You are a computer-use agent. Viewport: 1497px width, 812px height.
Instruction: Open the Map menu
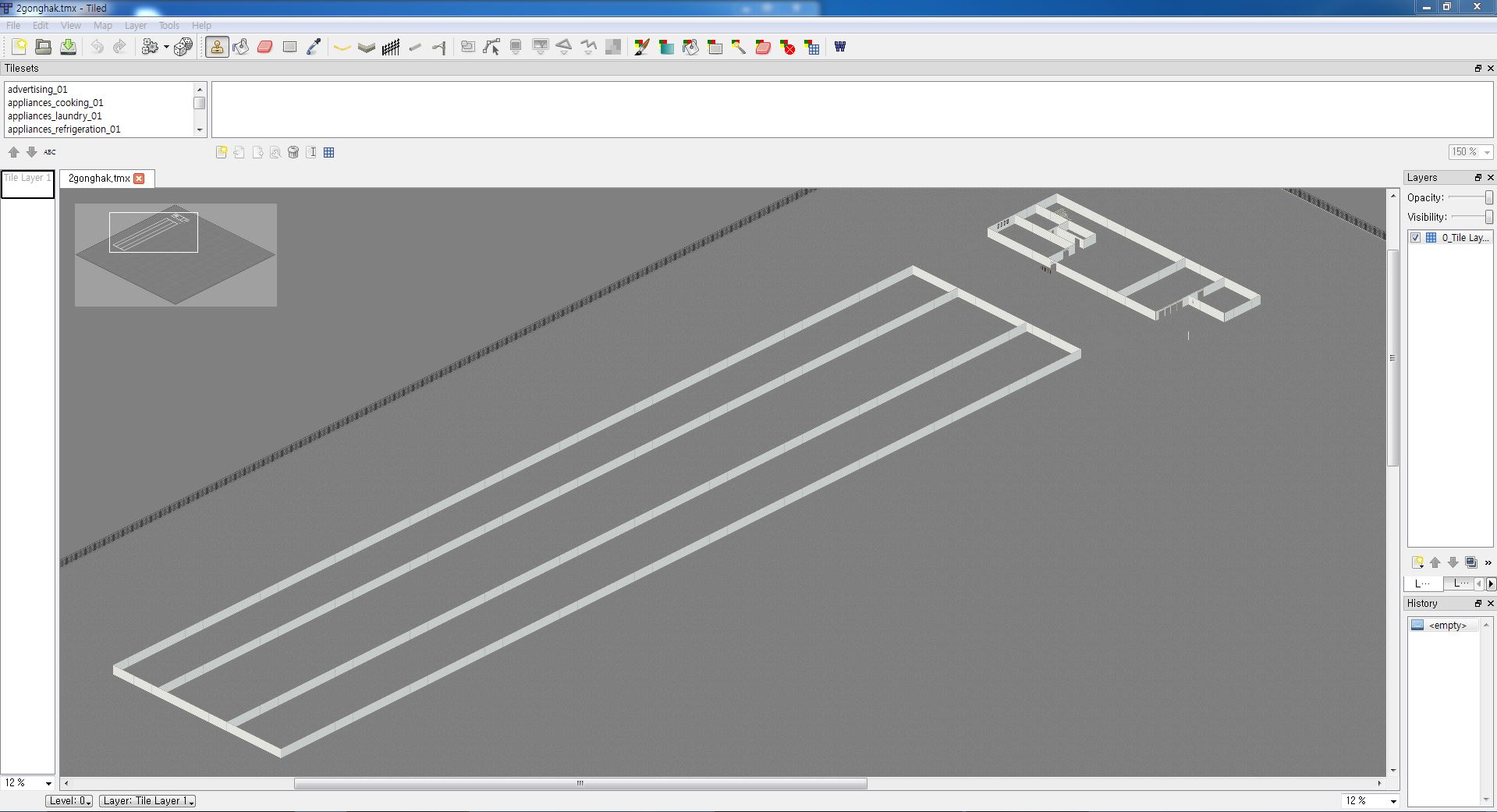103,26
